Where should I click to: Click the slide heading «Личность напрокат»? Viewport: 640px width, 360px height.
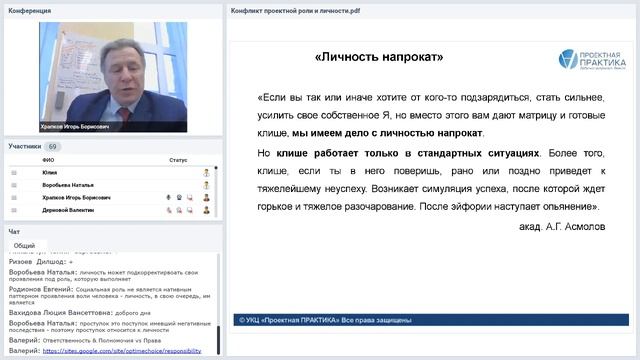pos(379,57)
